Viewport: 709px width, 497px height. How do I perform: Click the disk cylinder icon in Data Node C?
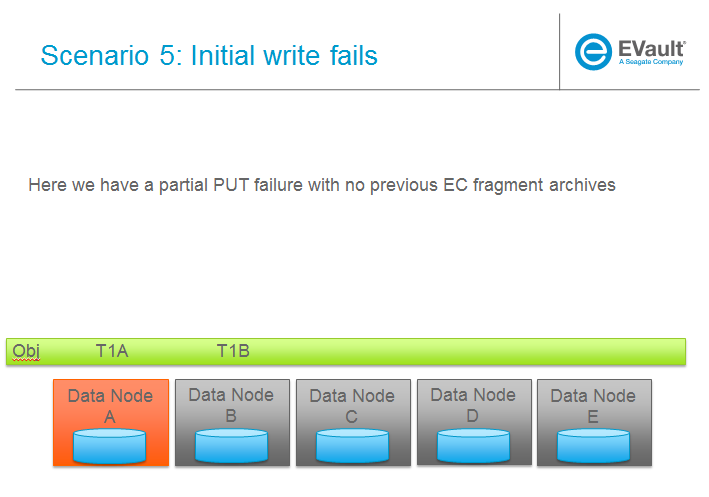[352, 445]
